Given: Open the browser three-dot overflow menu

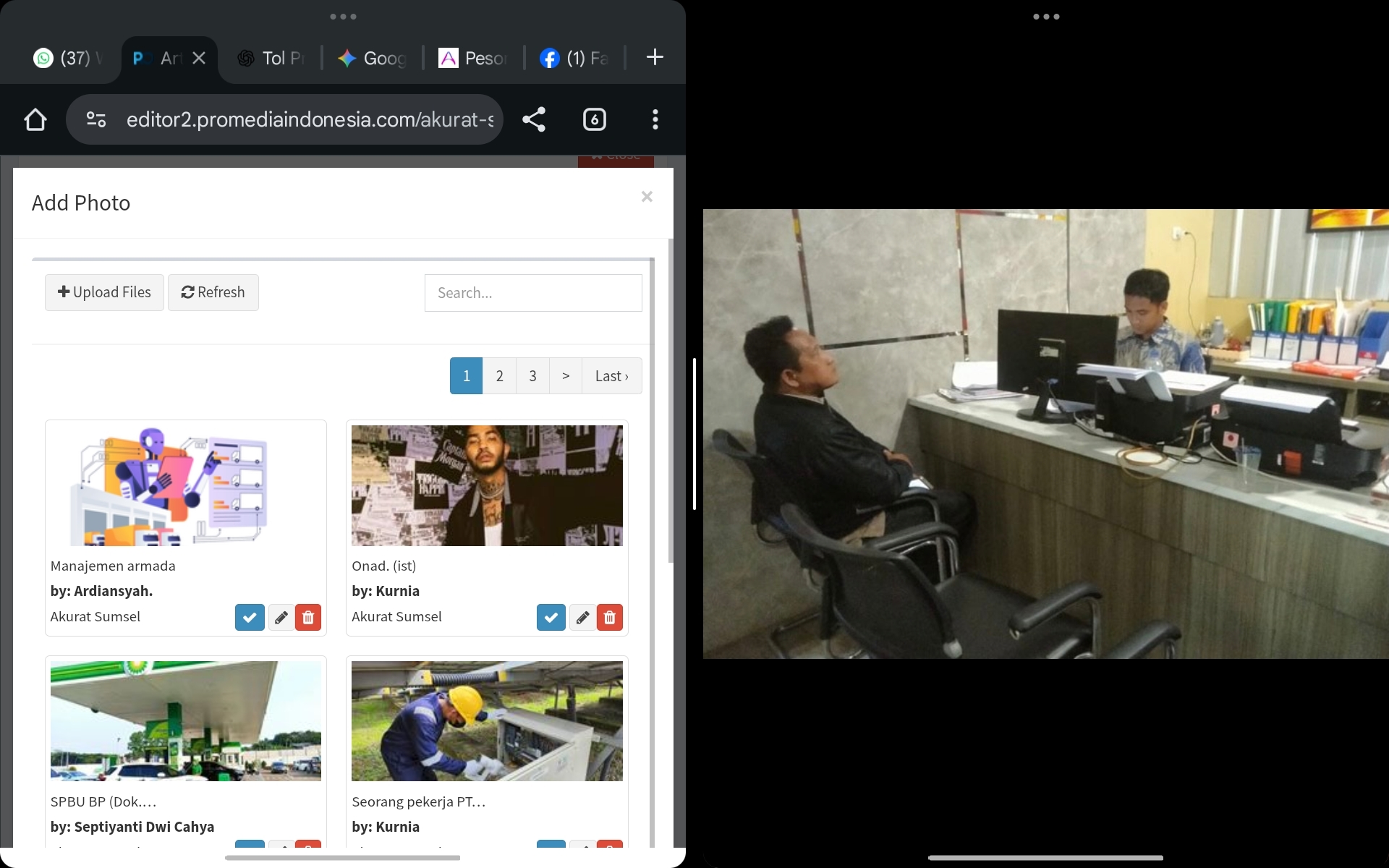Looking at the screenshot, I should [x=655, y=119].
